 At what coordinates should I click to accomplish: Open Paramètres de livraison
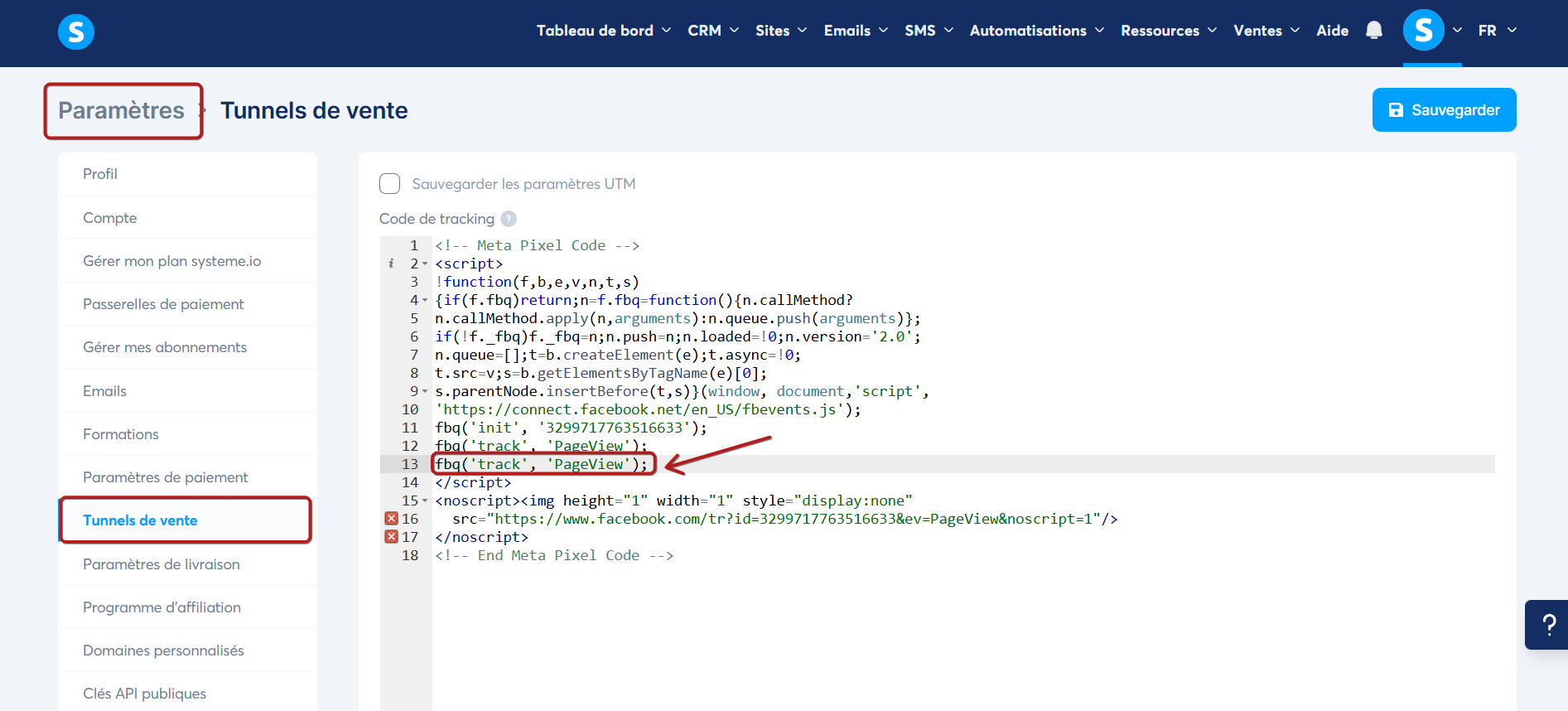coord(187,564)
